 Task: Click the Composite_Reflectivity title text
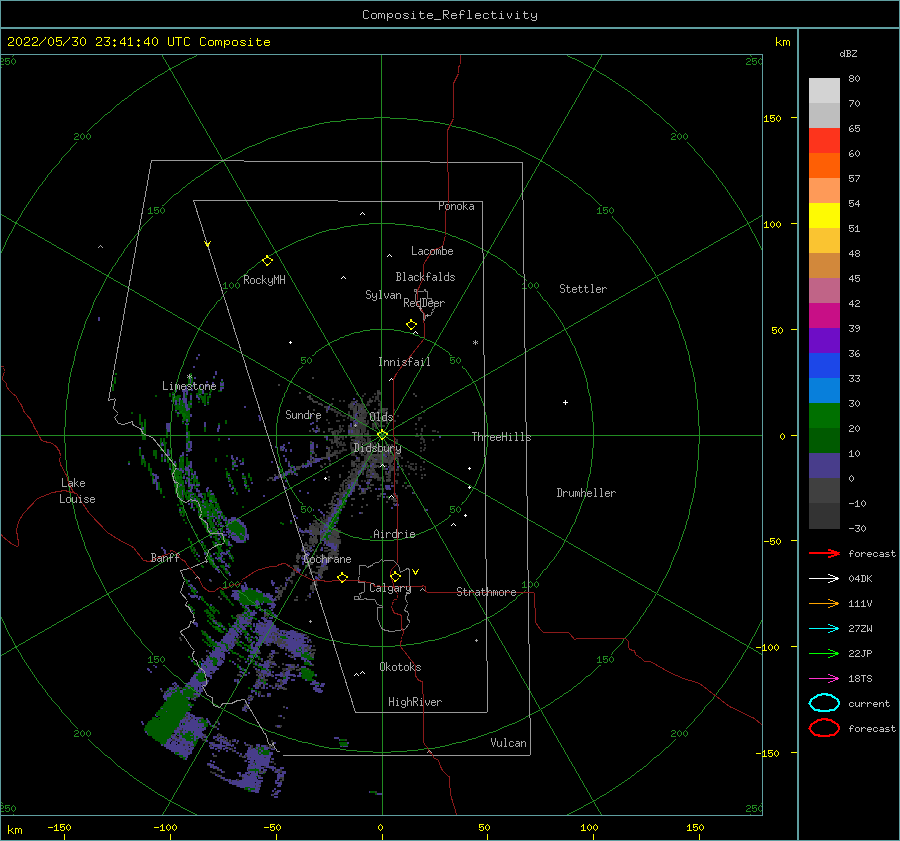coord(450,15)
